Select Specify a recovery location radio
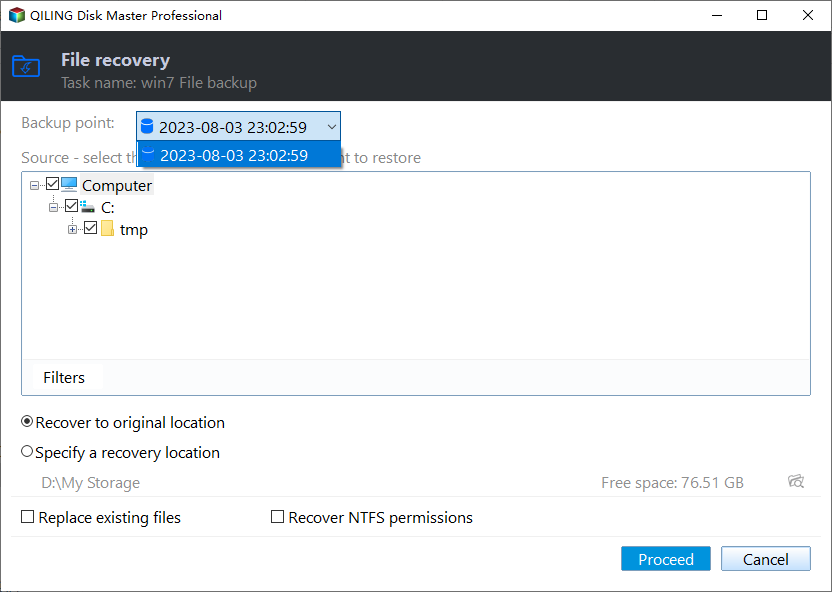 point(27,451)
